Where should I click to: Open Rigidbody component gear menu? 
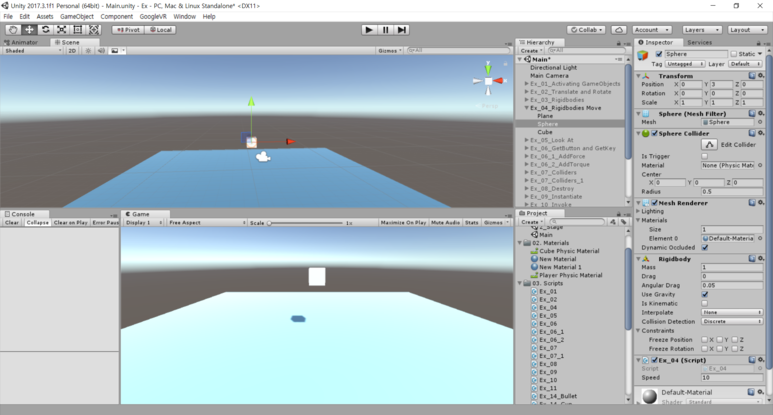pyautogui.click(x=761, y=259)
